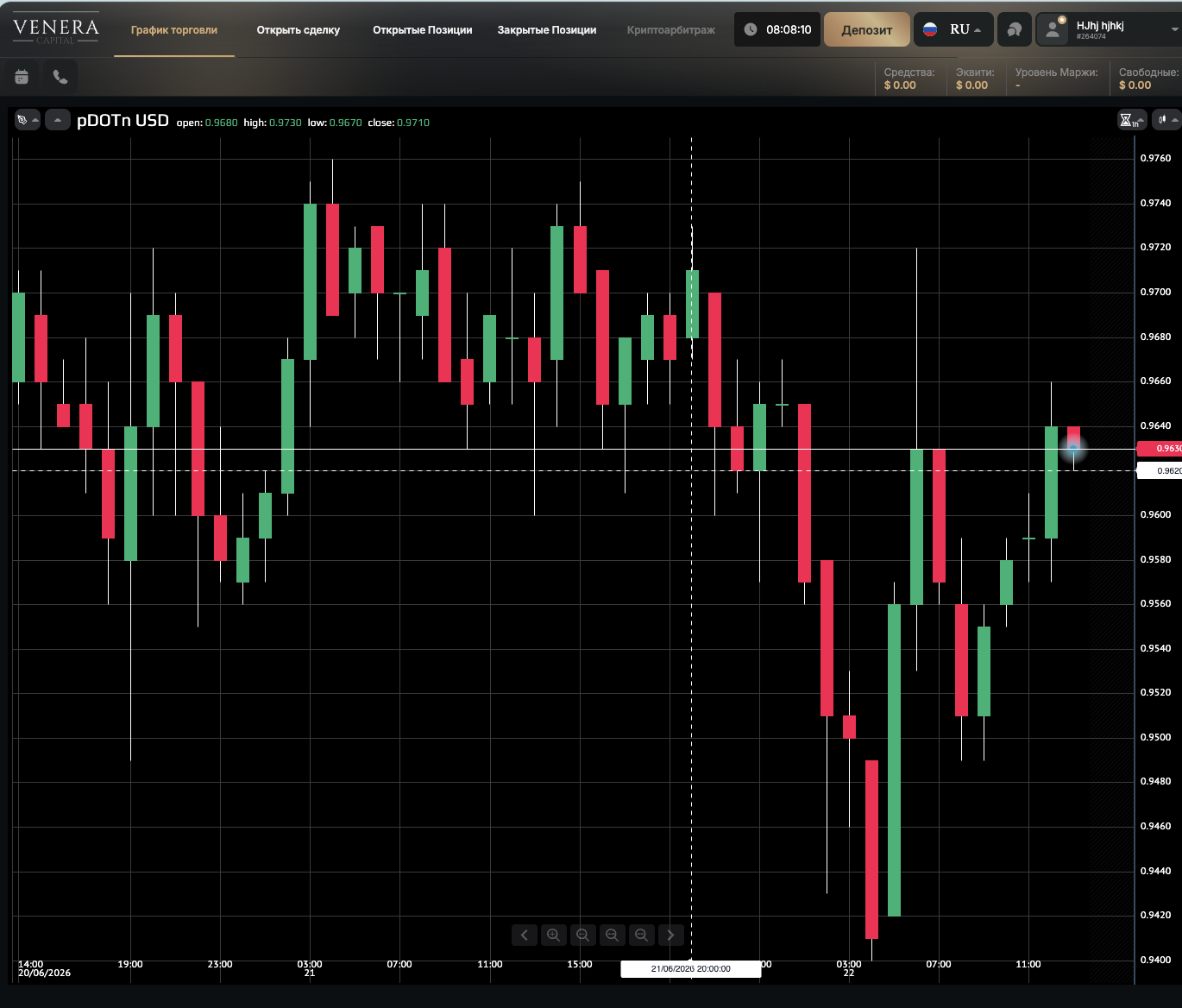Zoom out with the first magnifier minus icon
The width and height of the screenshot is (1182, 1008).
click(x=583, y=935)
